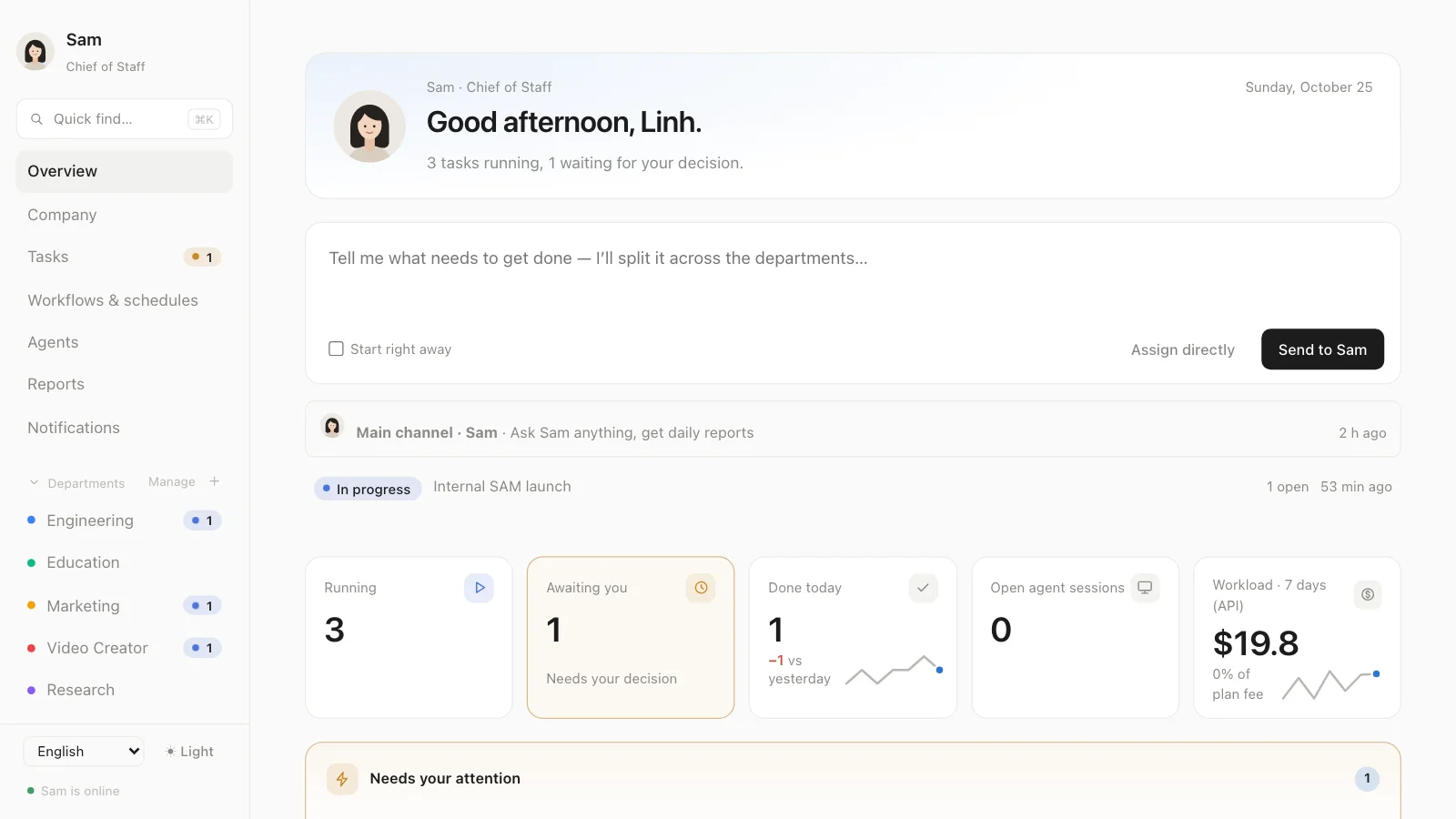The image size is (1456, 819).
Task: Choose Assign directly
Action: pos(1183,349)
